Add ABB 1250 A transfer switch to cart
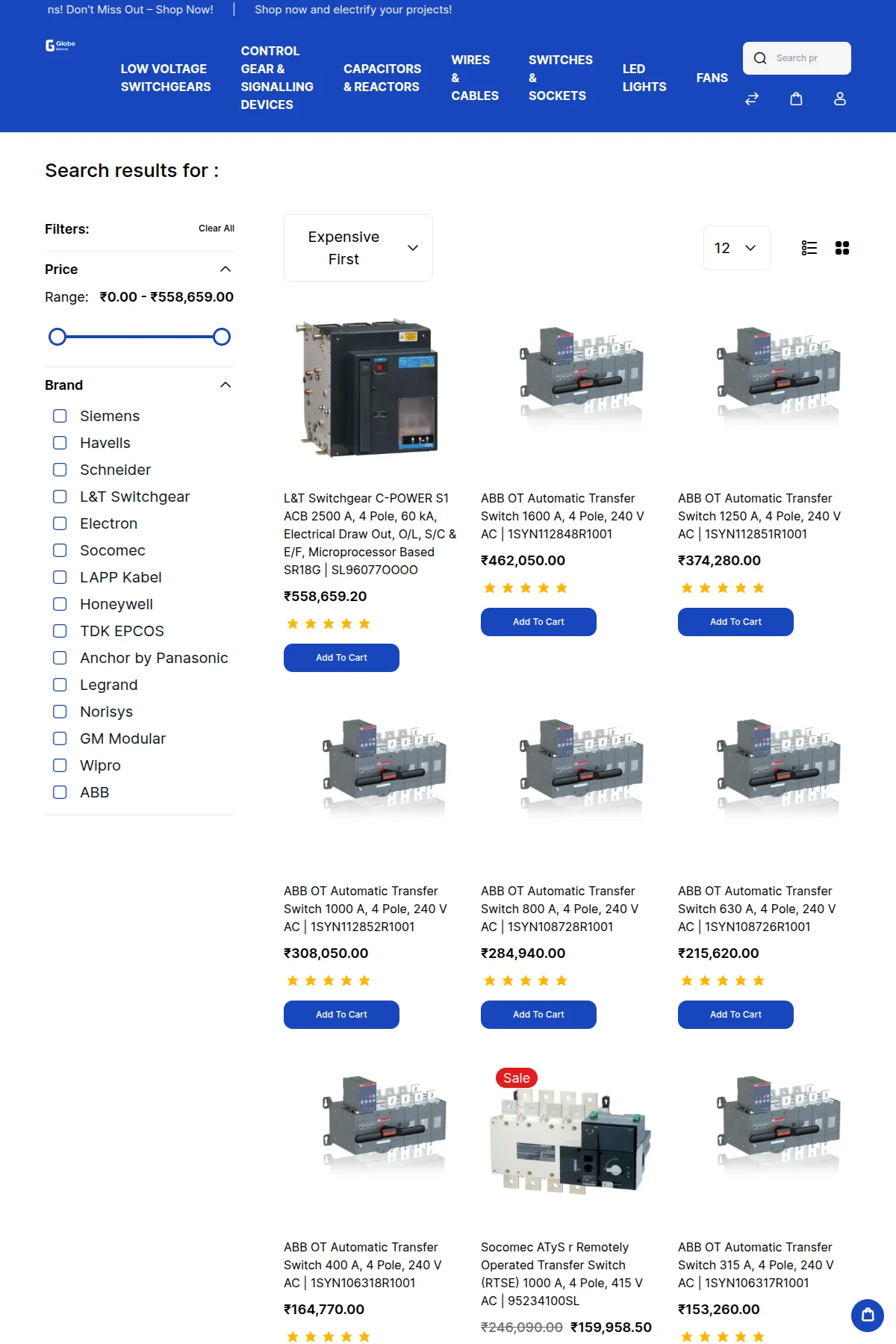Viewport: 896px width, 1344px height. pos(735,622)
